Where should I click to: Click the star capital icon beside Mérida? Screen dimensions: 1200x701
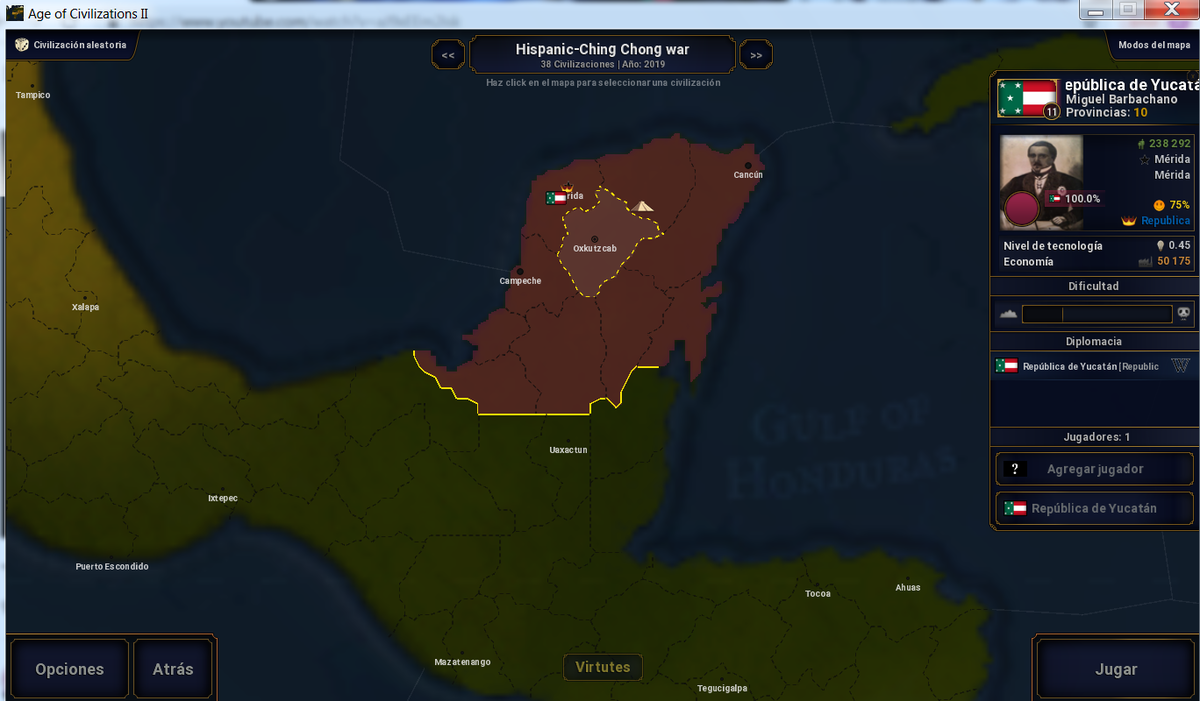pos(1145,159)
